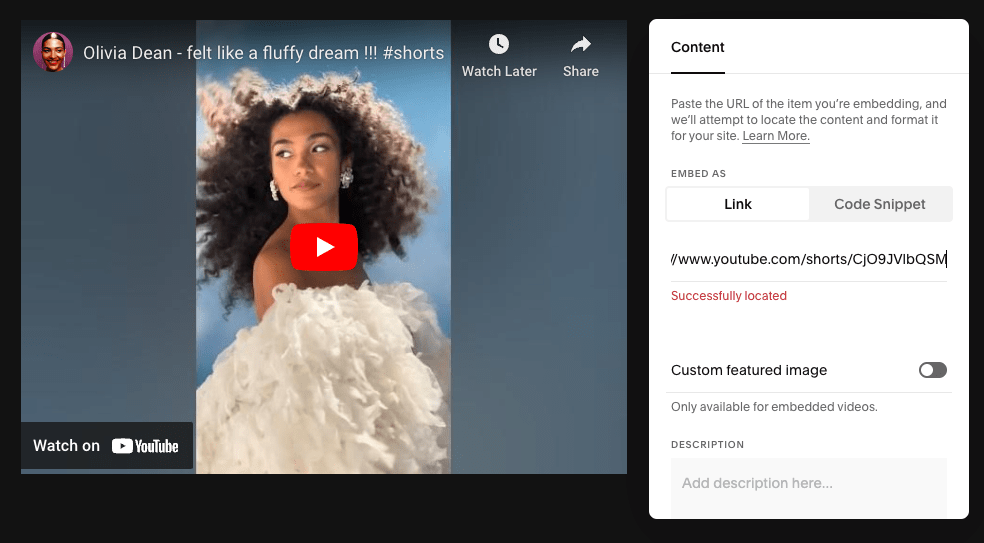
Task: Open the video title link
Action: (x=264, y=53)
